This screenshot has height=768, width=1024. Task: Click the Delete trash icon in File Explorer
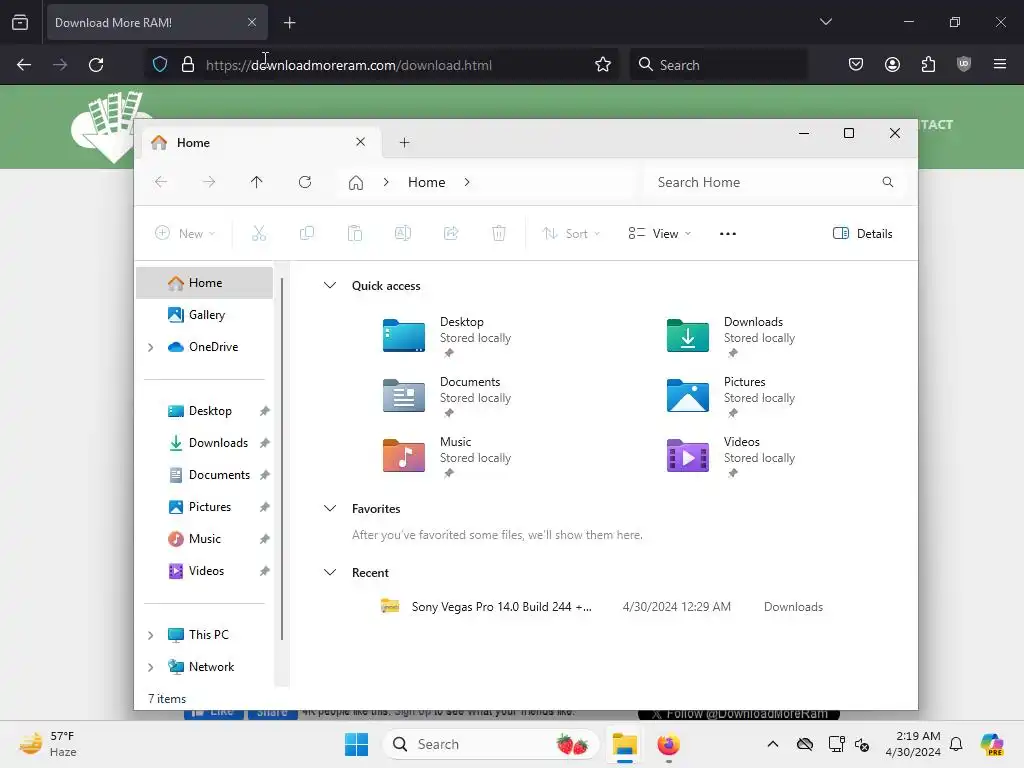[x=499, y=233]
